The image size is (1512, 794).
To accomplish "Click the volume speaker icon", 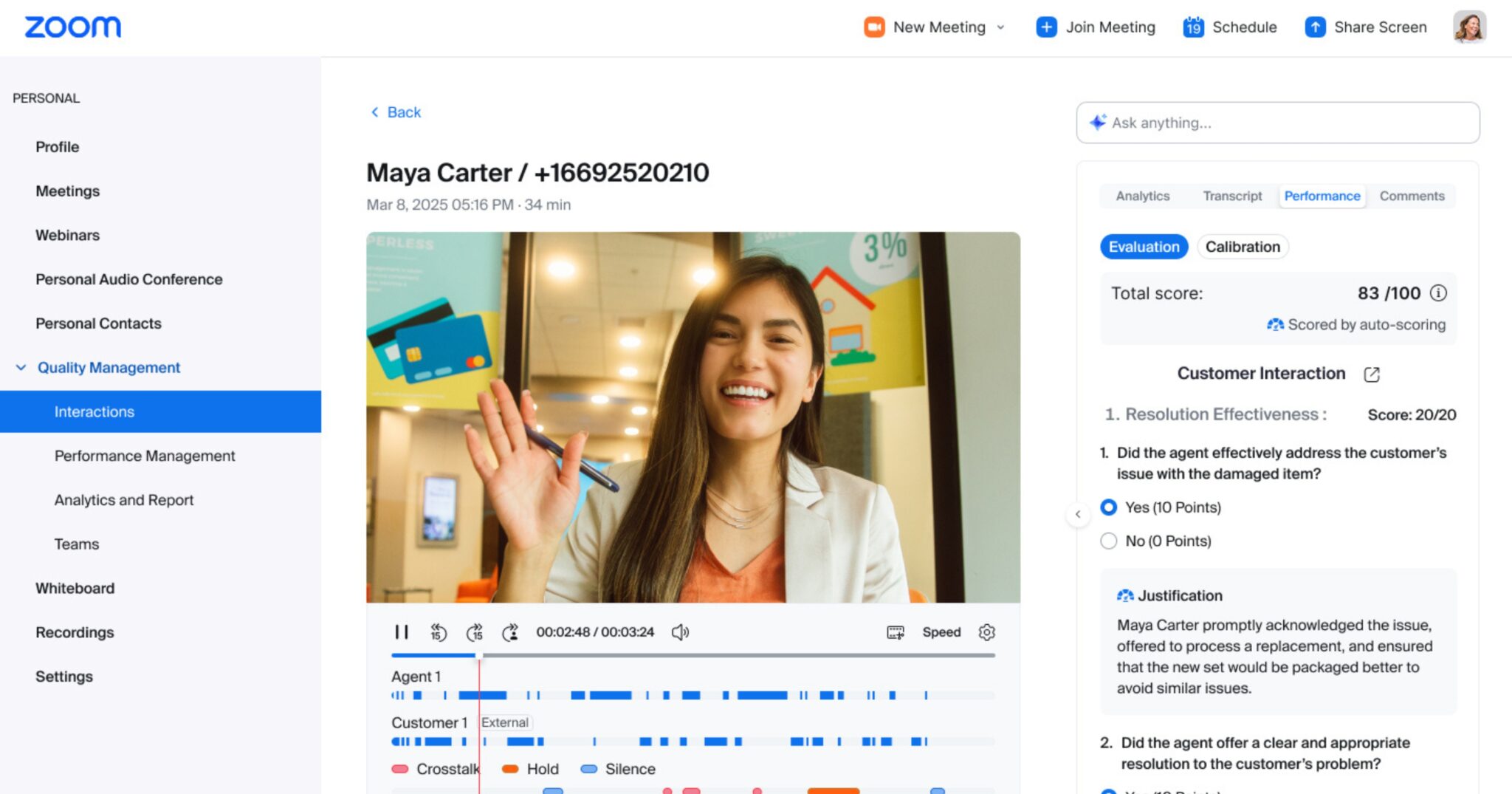I will (680, 632).
